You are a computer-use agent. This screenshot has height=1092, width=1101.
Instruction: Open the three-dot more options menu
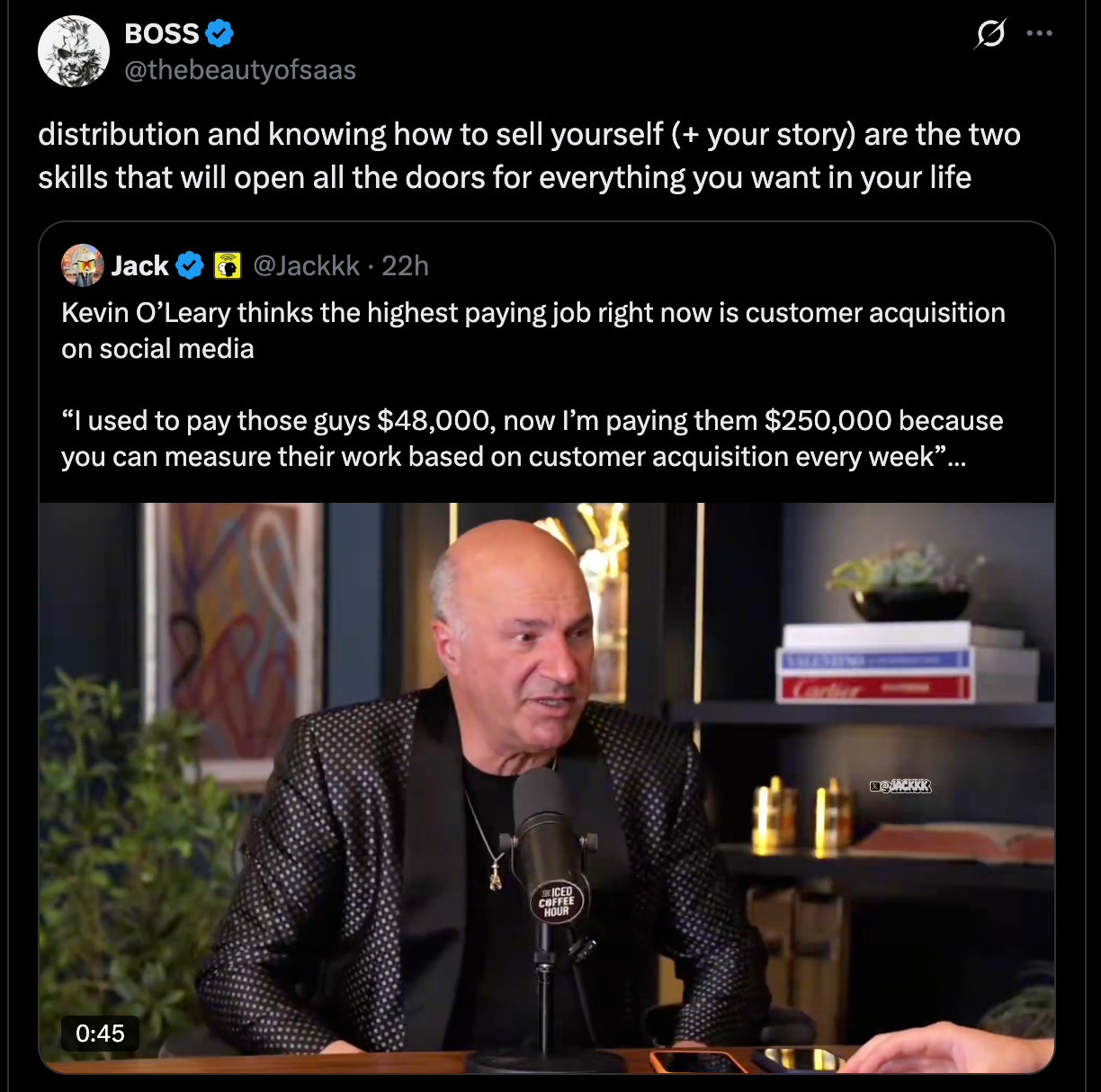click(1039, 34)
